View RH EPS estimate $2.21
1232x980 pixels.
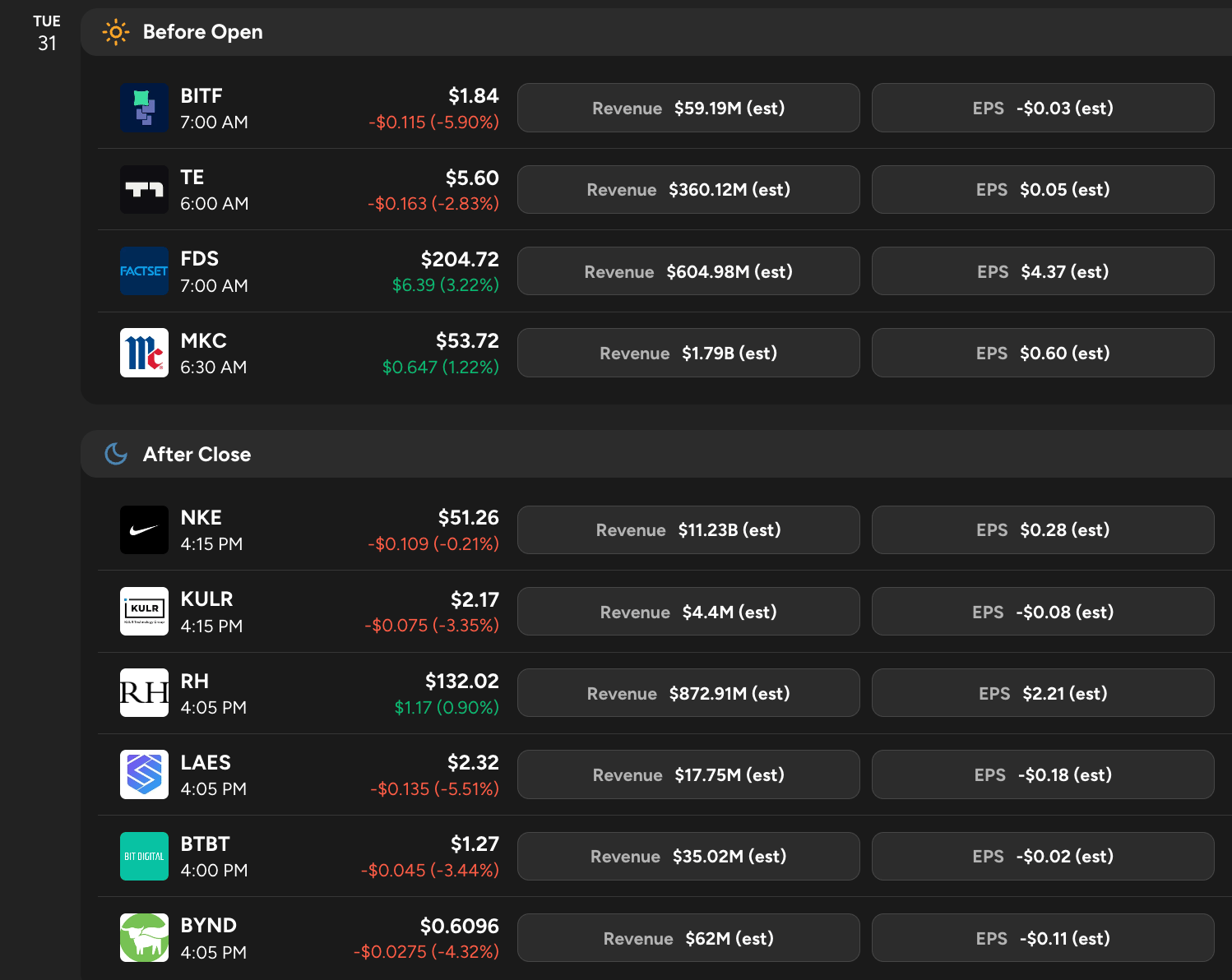point(1043,693)
